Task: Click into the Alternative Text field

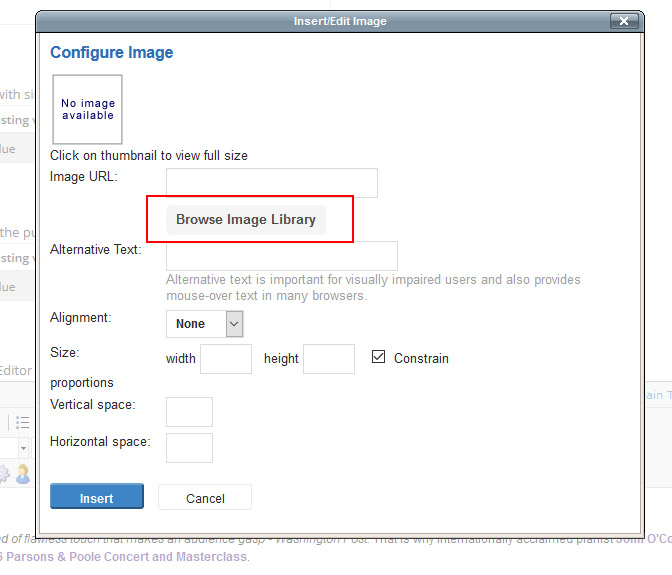Action: (282, 255)
